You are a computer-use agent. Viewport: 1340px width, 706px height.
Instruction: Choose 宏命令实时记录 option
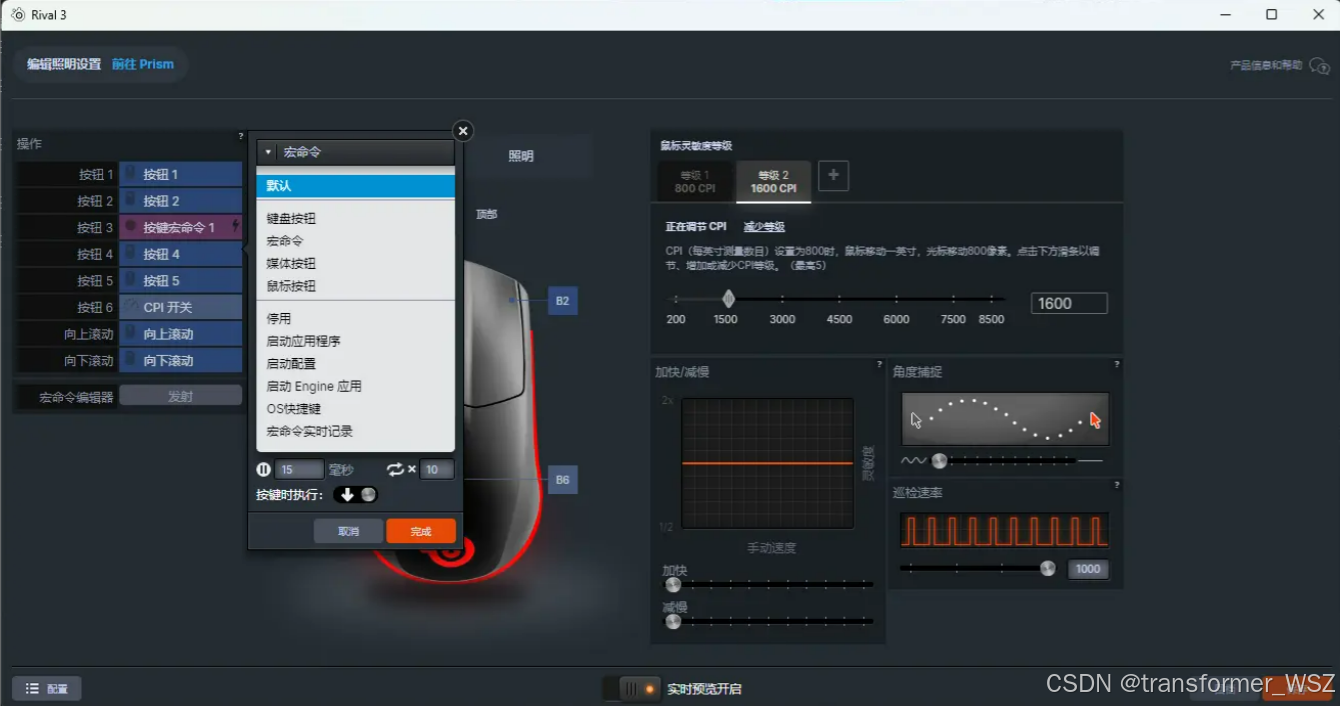309,431
